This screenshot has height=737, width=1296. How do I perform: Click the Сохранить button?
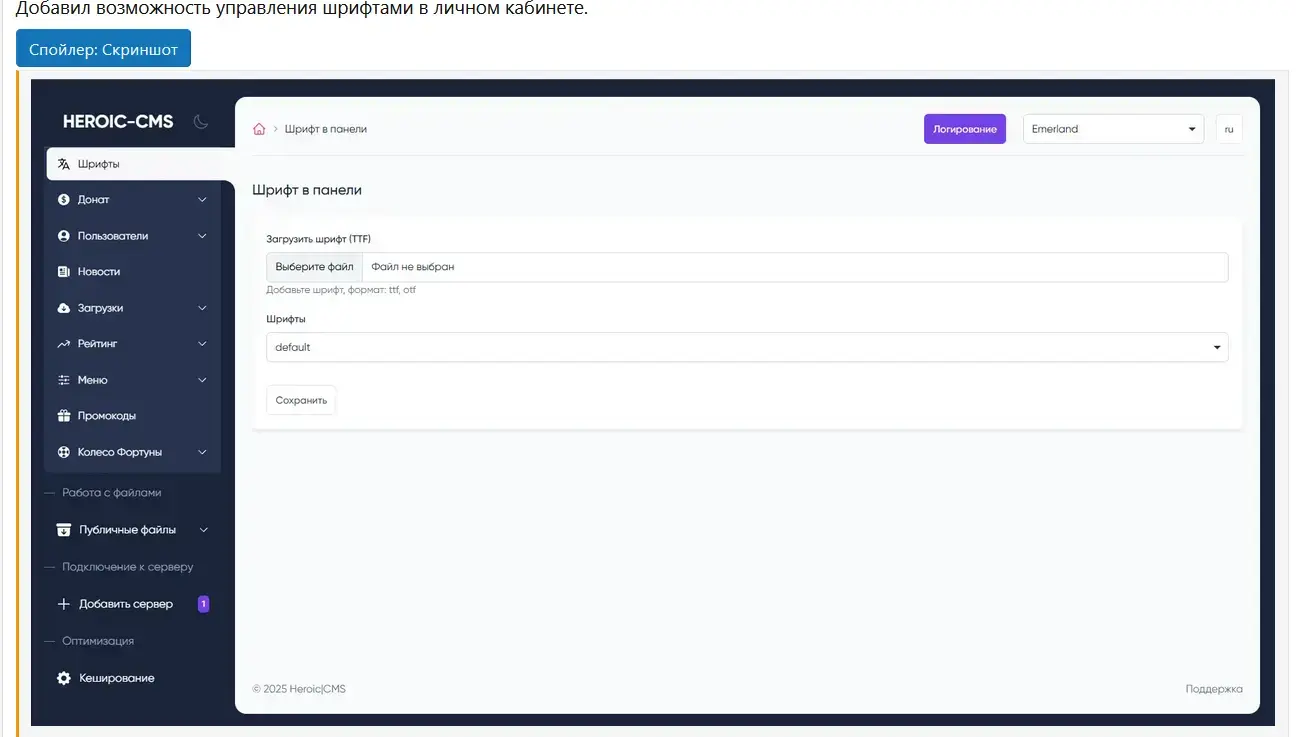[301, 400]
